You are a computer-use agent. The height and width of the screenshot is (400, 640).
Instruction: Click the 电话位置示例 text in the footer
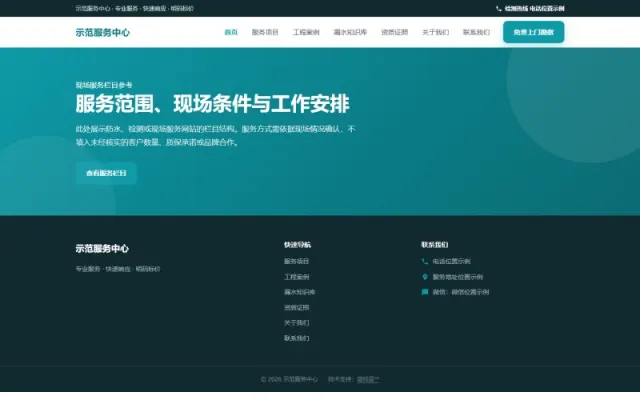(x=451, y=261)
